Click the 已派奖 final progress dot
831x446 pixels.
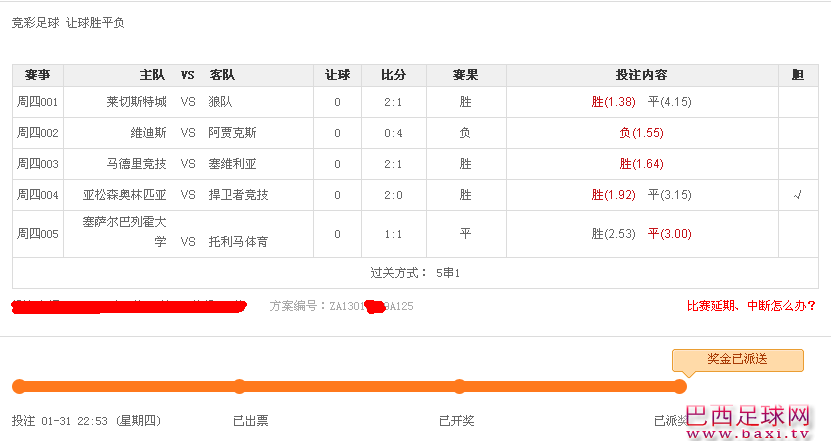coord(680,386)
